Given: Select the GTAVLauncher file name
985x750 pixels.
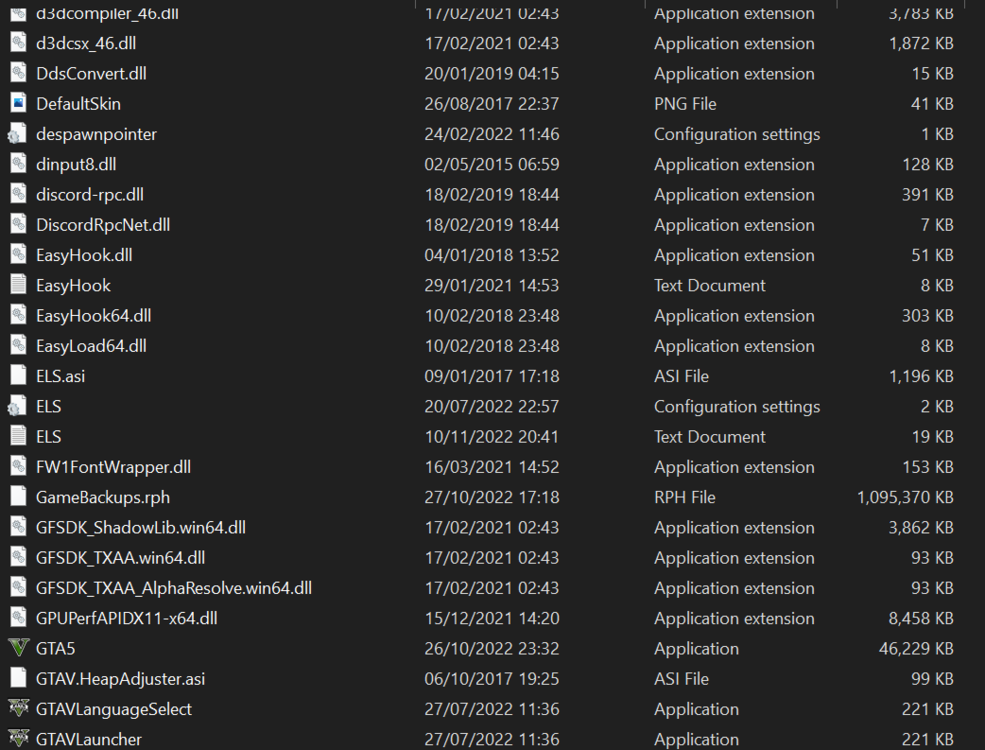Looking at the screenshot, I should pyautogui.click(x=89, y=739).
